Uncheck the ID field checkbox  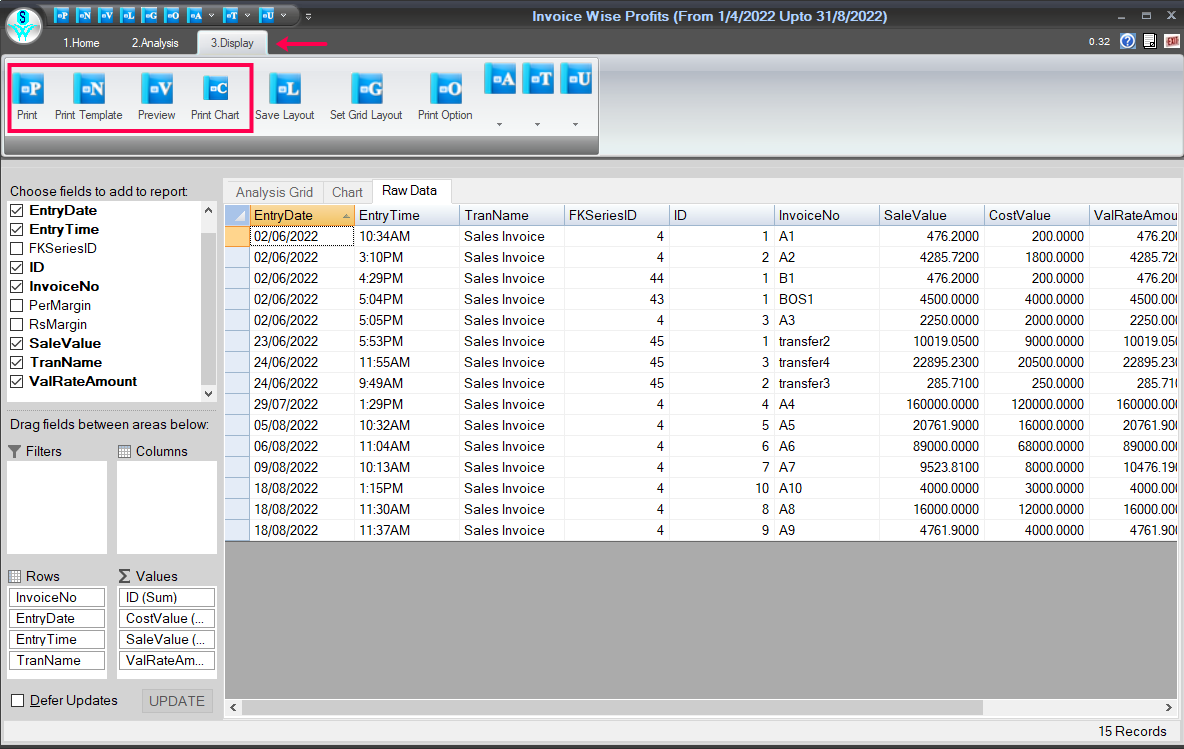pos(17,267)
